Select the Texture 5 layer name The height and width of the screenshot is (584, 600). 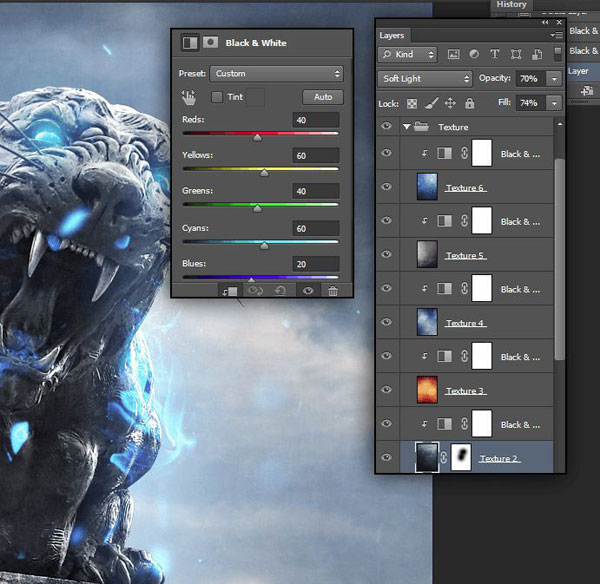[x=465, y=255]
